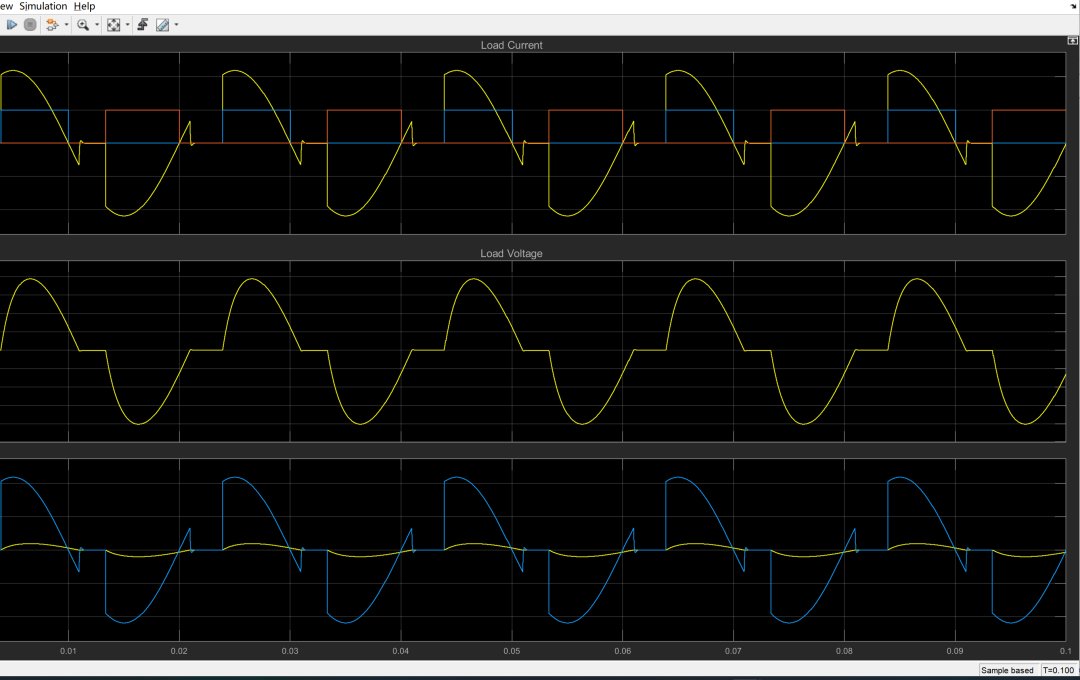Click the Measurements ruler icon
This screenshot has width=1080, height=680.
(x=162, y=24)
